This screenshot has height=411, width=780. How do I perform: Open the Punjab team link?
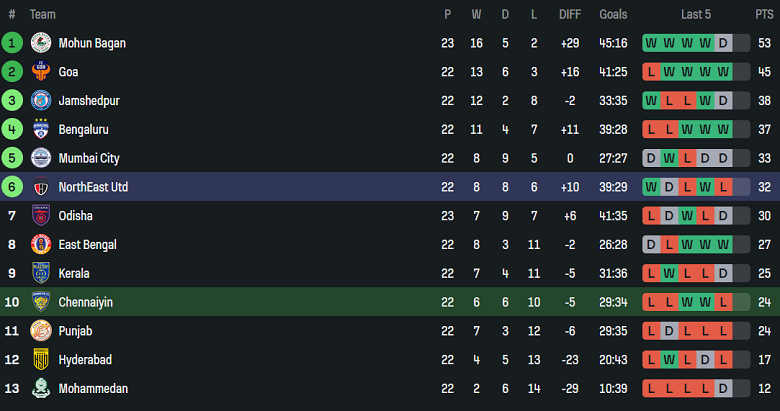tap(76, 331)
